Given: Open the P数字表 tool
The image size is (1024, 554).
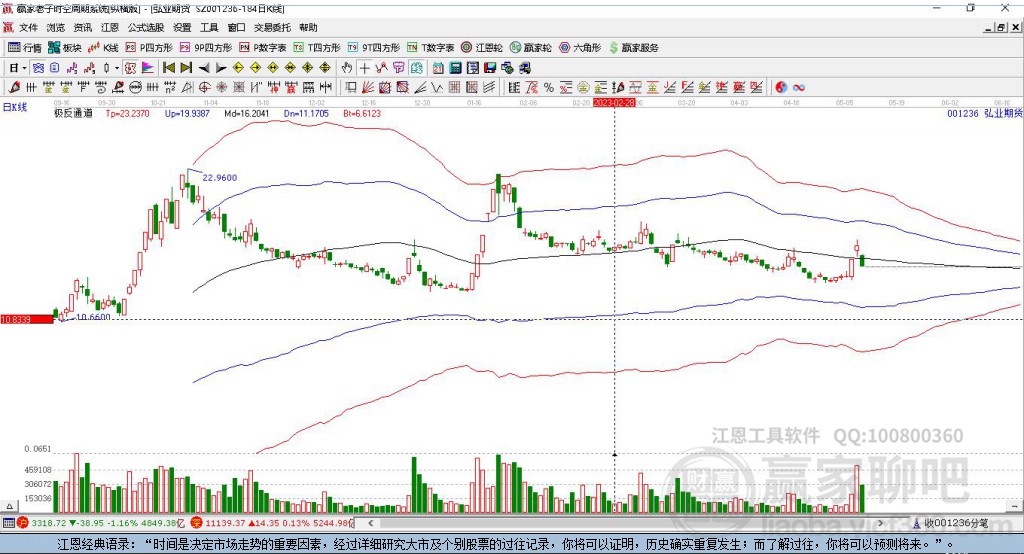Looking at the screenshot, I should [x=263, y=48].
